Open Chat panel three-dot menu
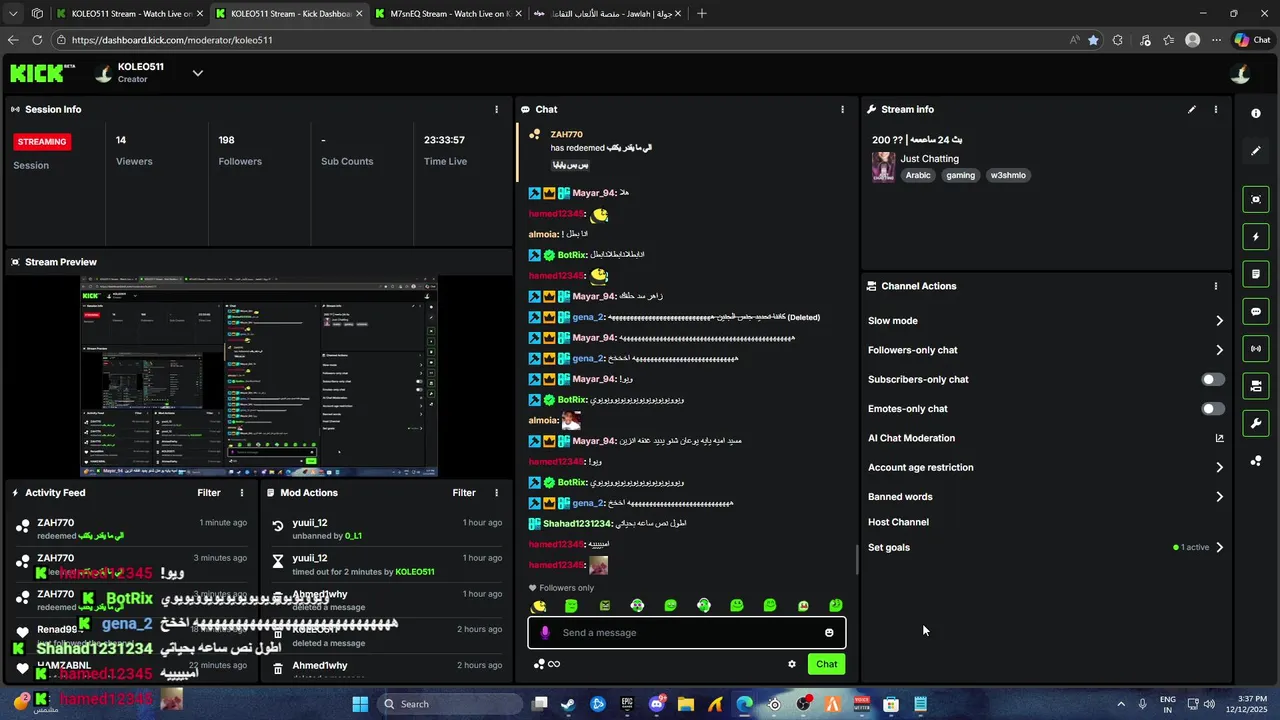1280x720 pixels. pos(842,109)
